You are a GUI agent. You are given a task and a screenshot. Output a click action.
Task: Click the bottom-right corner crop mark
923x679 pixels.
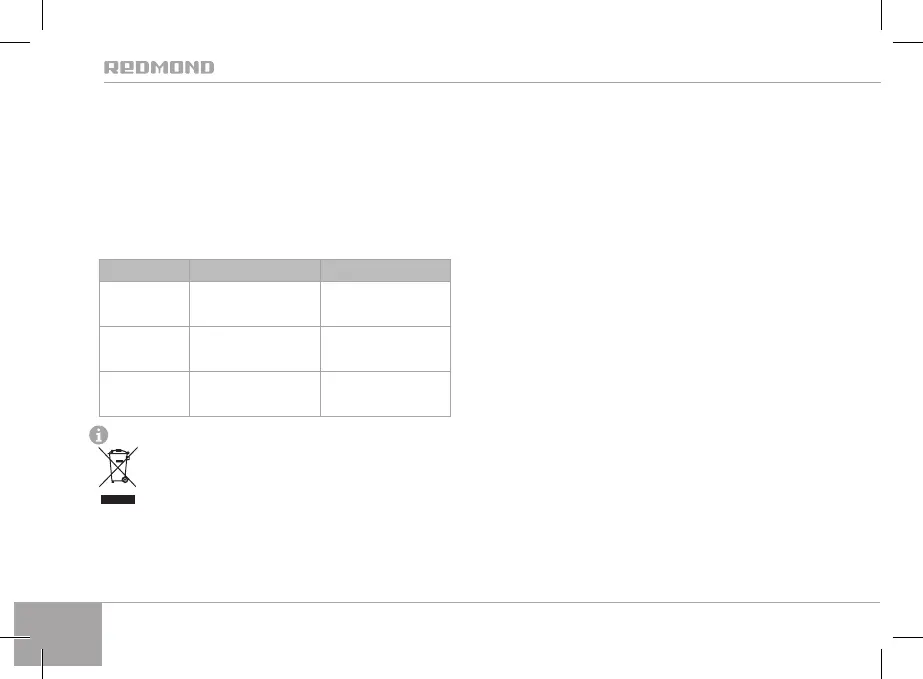click(881, 638)
